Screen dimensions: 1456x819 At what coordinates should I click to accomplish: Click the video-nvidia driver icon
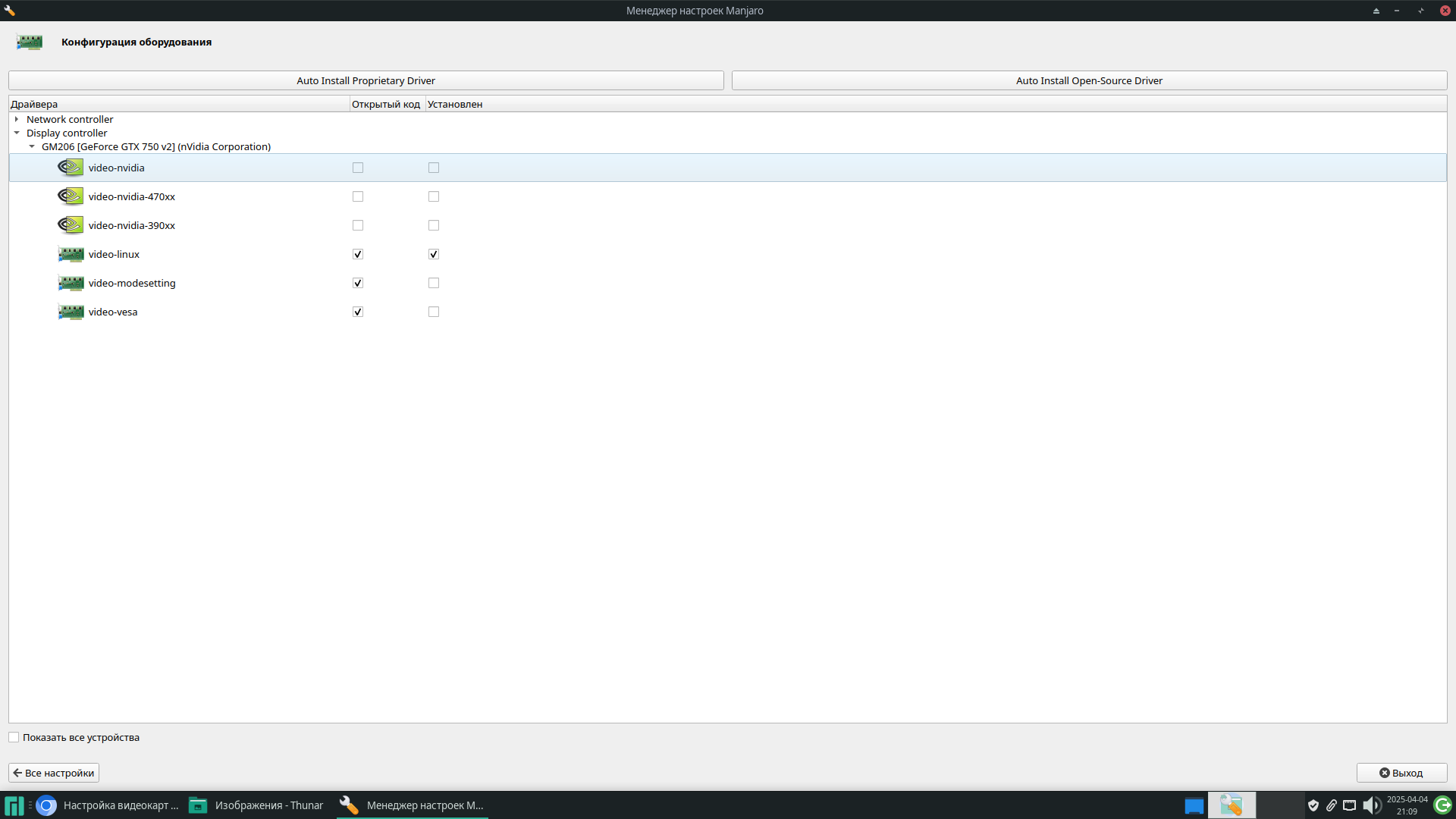pyautogui.click(x=71, y=168)
